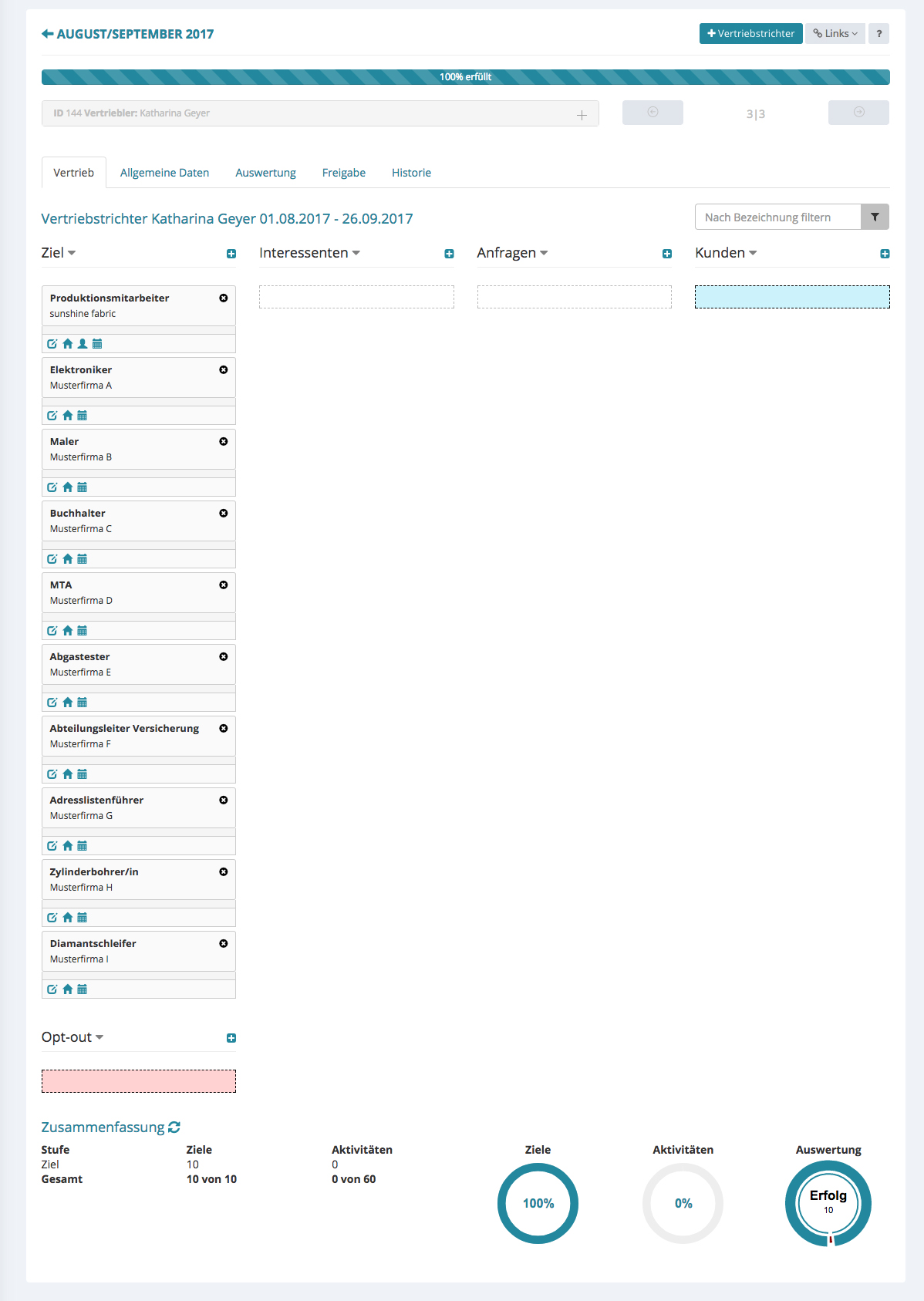Open the Anfragen column dropdown
This screenshot has width=924, height=1301.
click(x=544, y=253)
